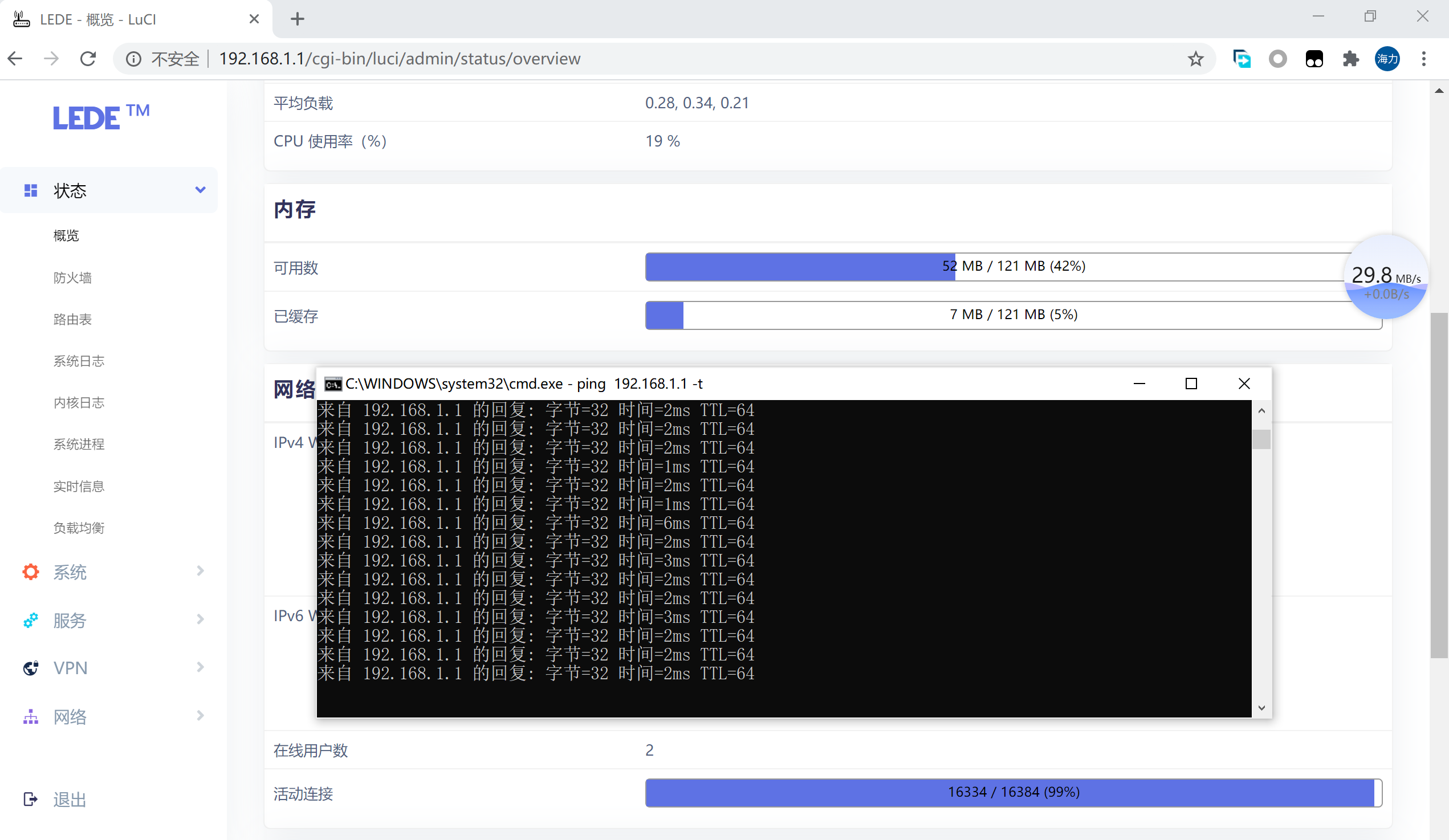Open a new browser tab
The width and height of the screenshot is (1449, 840).
[298, 19]
